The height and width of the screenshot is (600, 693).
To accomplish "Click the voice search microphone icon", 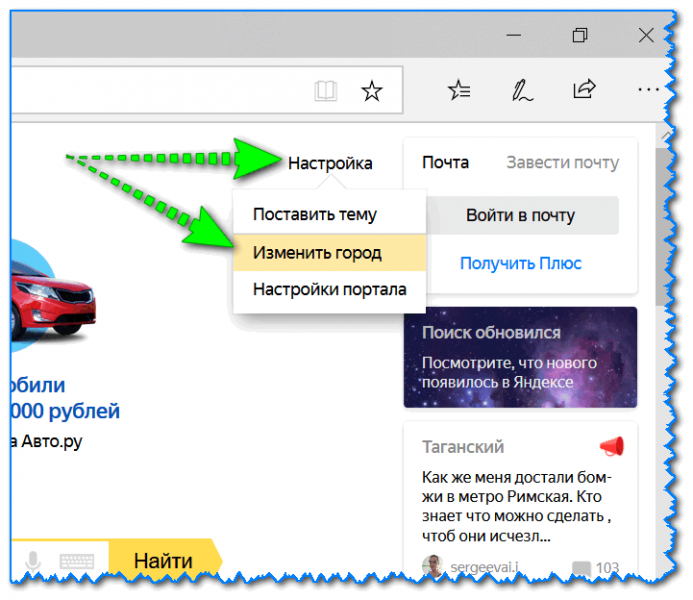I will 33,561.
